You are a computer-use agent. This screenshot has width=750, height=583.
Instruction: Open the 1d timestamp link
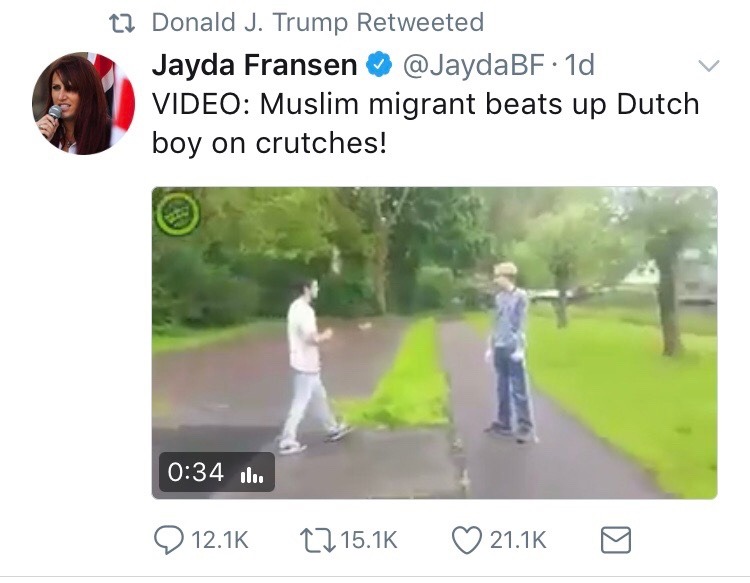[x=579, y=65]
